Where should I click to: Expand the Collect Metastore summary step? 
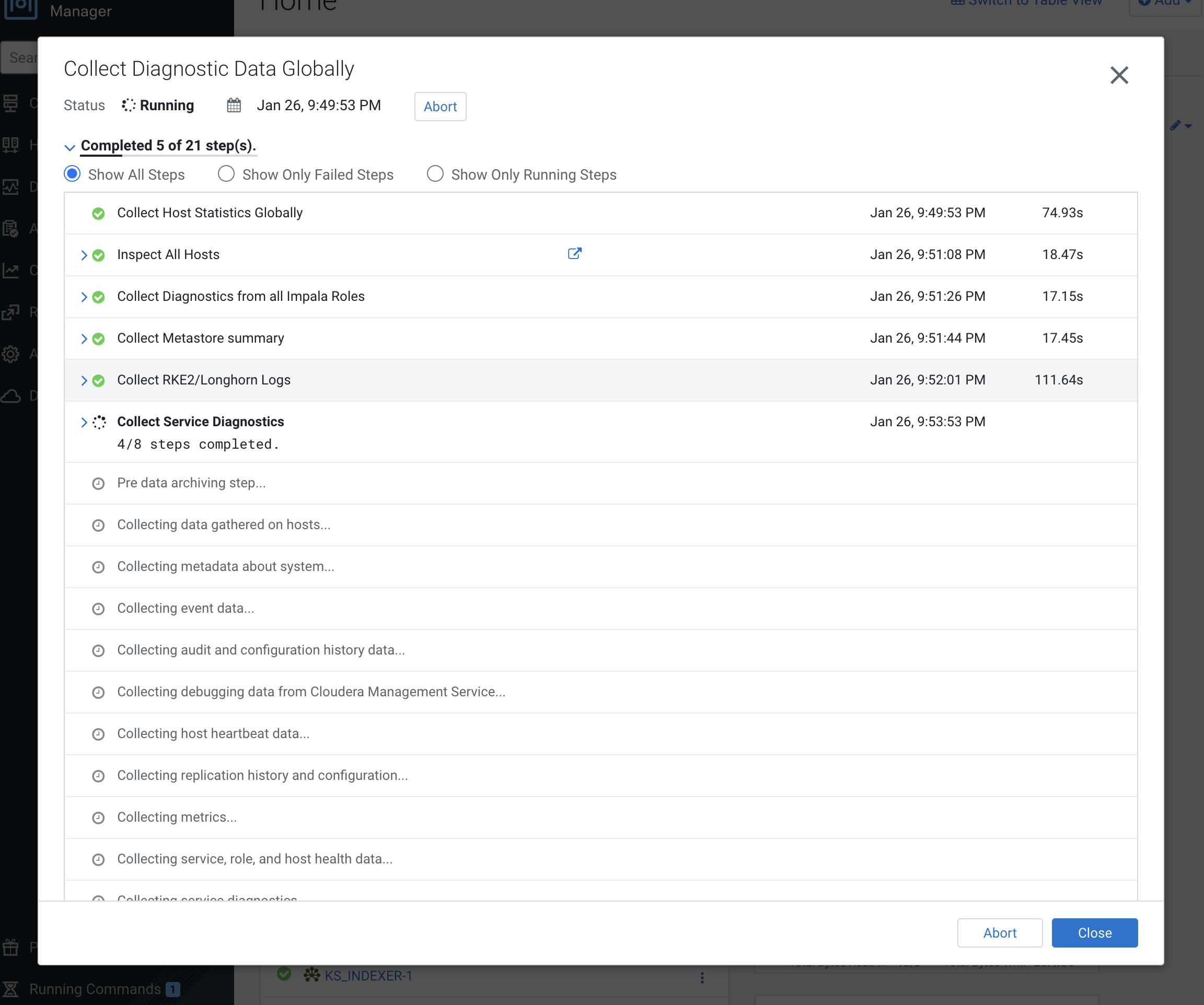[x=84, y=338]
